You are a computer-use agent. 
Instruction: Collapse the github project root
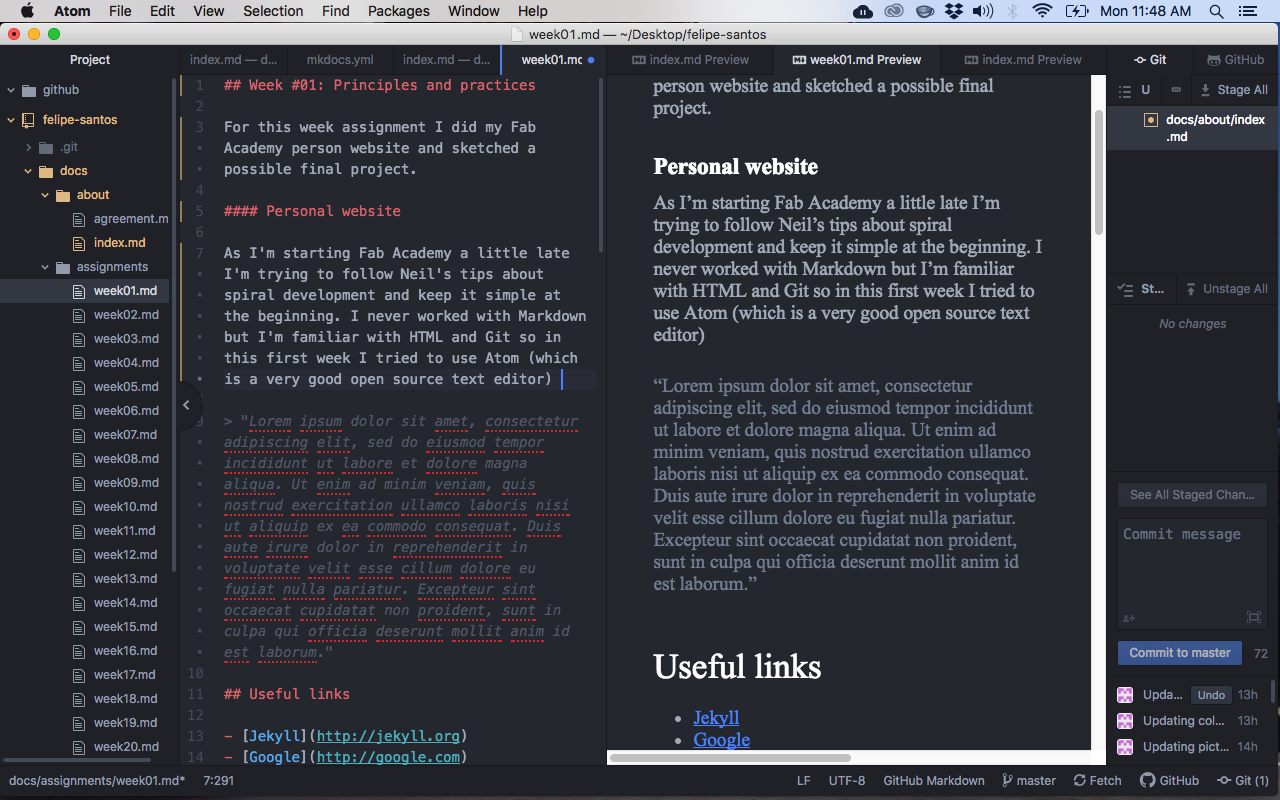[x=11, y=90]
